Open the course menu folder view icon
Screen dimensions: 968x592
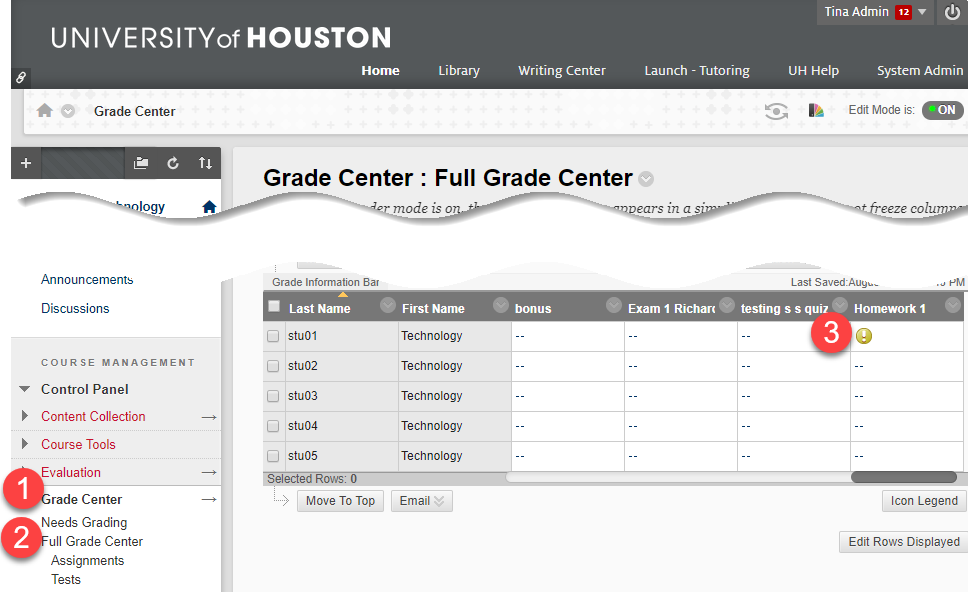coord(141,163)
